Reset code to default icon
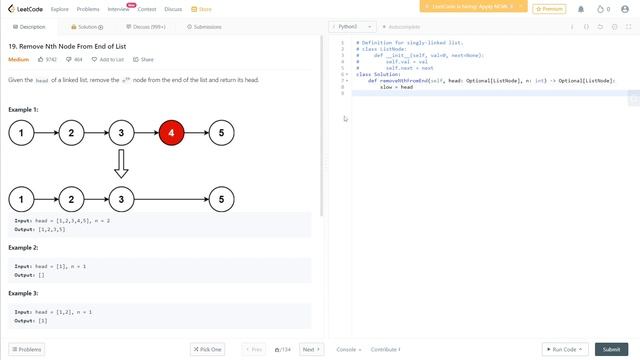 coord(600,27)
